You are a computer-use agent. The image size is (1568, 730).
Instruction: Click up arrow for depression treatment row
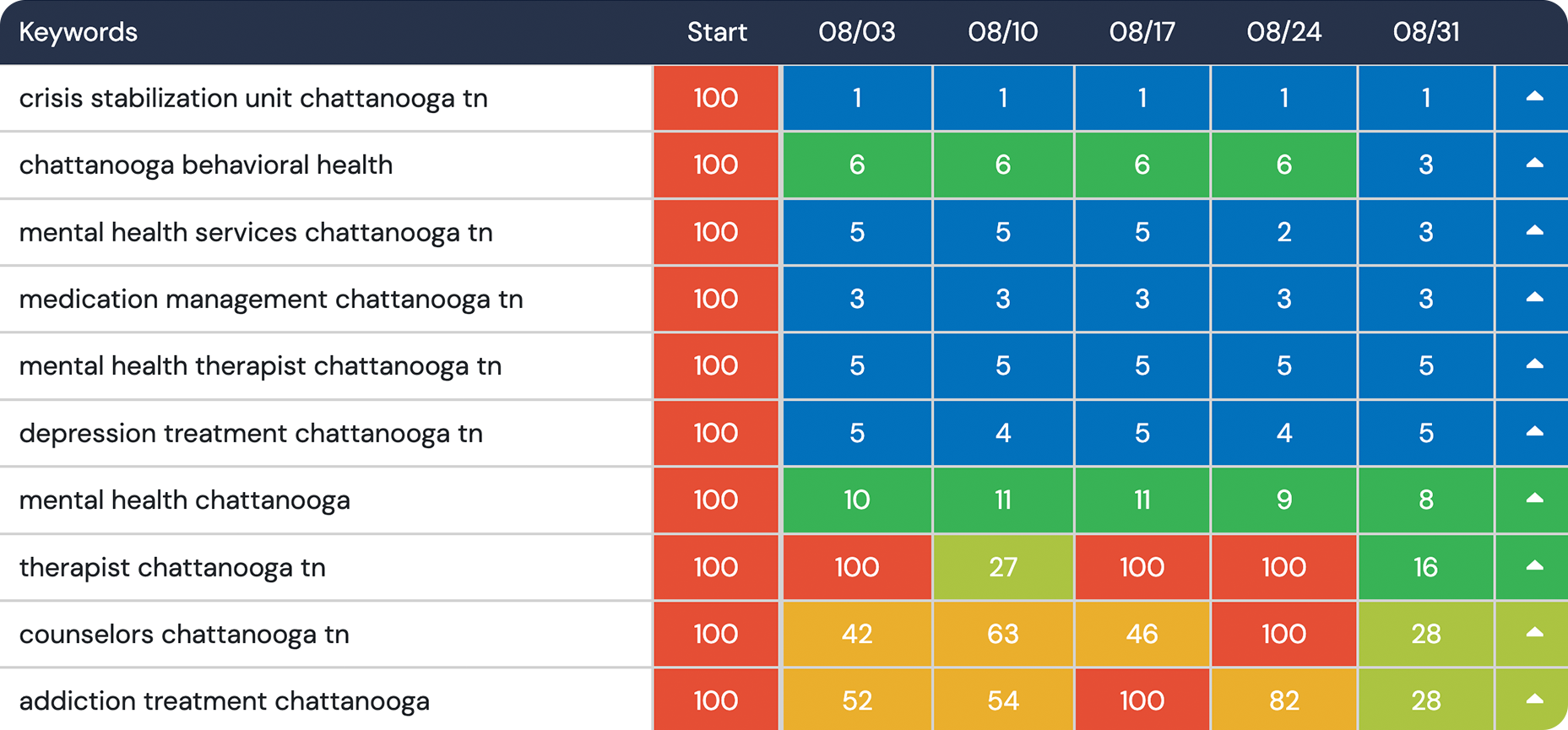click(x=1534, y=432)
